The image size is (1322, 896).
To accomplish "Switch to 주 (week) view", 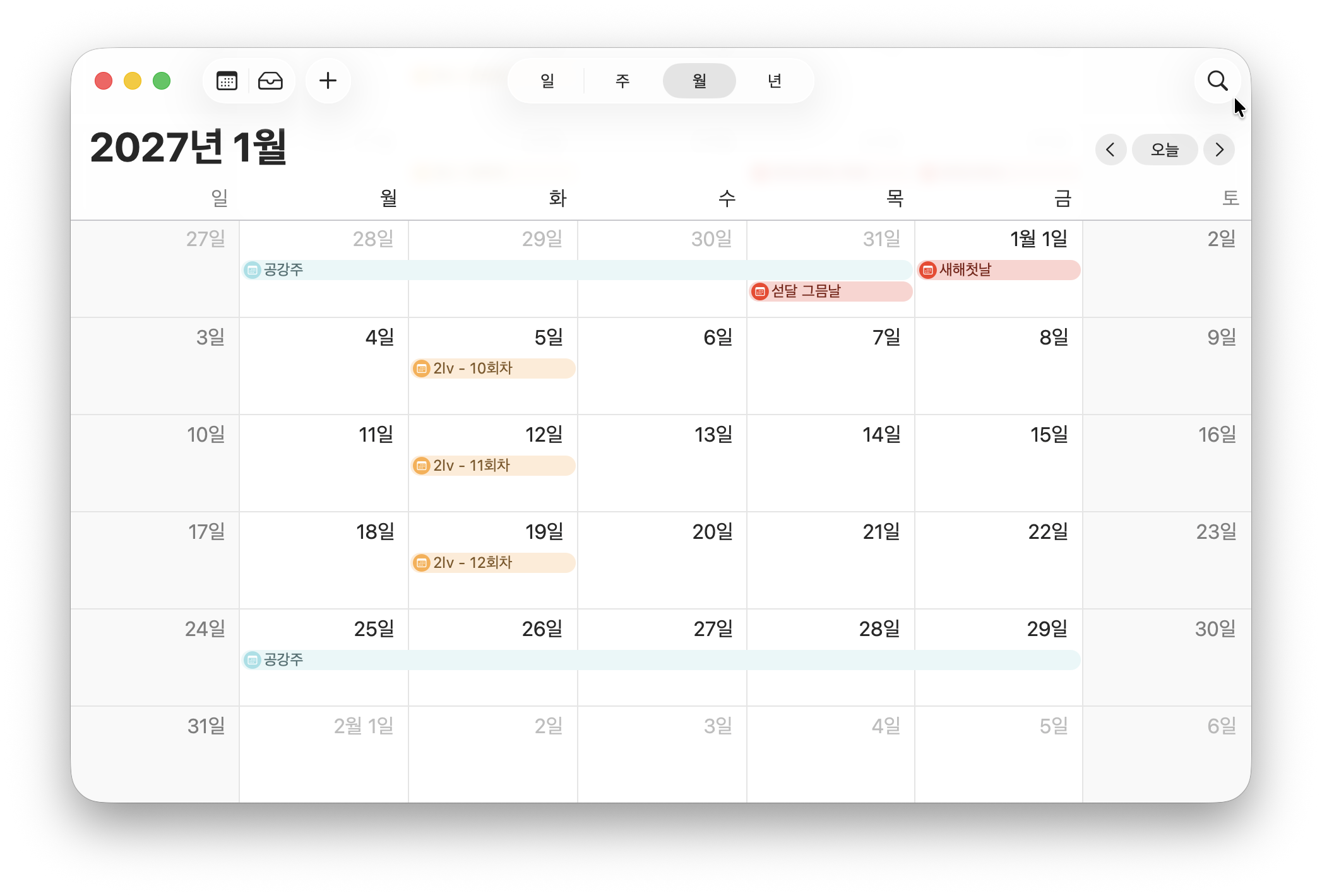I will coord(622,81).
